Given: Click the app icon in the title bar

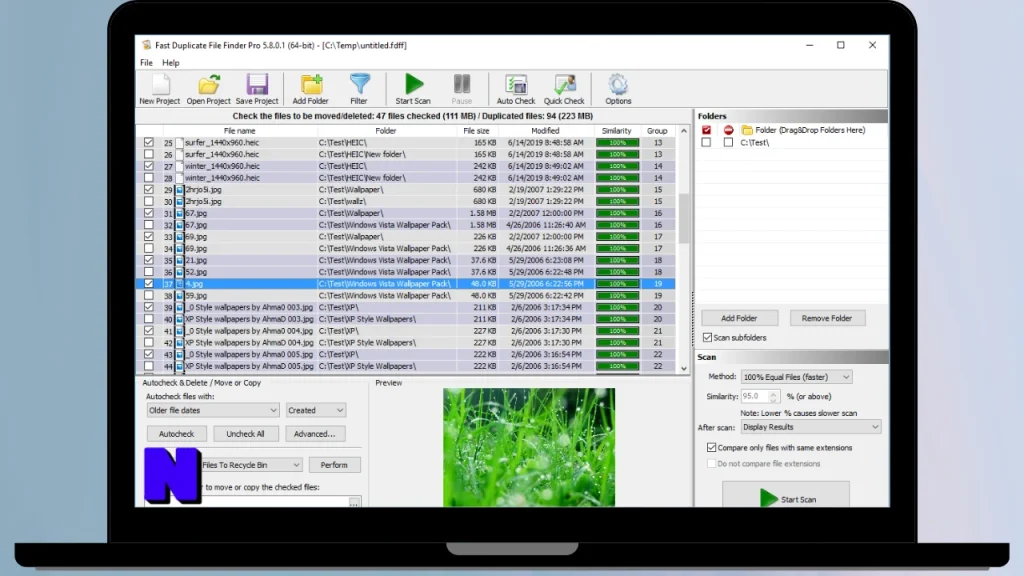Looking at the screenshot, I should [x=146, y=45].
